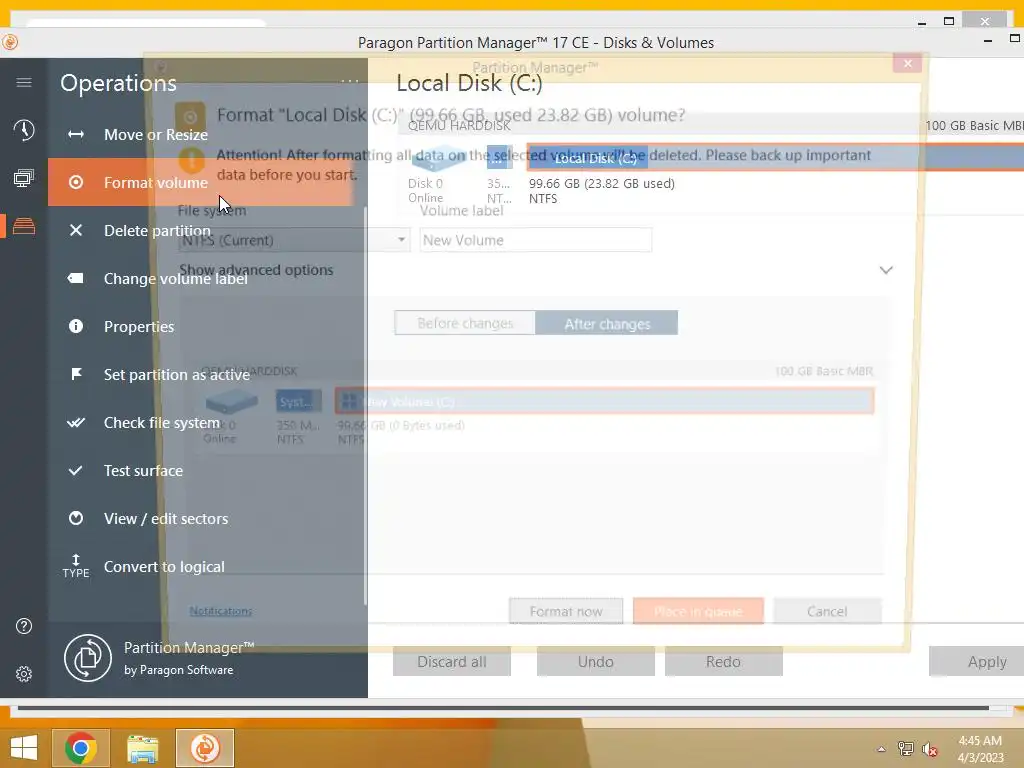Switch to Before changes tab
This screenshot has width=1024, height=768.
point(465,323)
